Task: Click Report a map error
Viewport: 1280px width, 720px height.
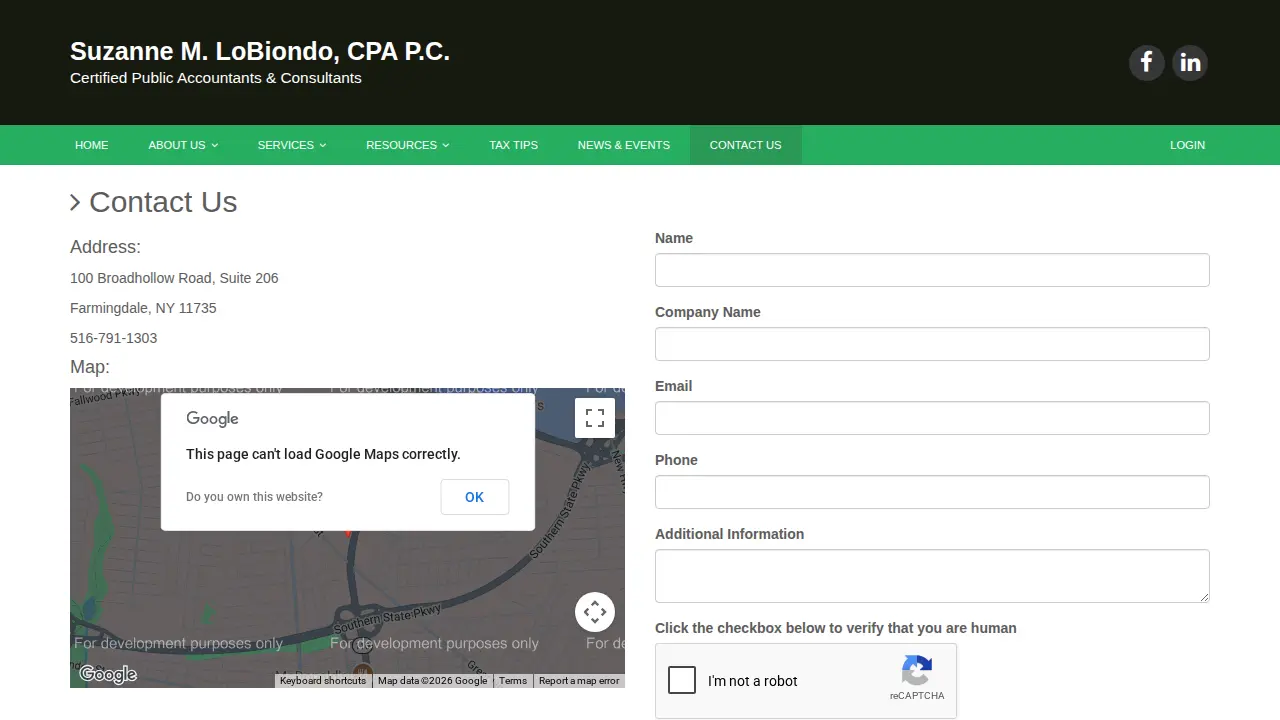Action: click(x=579, y=681)
